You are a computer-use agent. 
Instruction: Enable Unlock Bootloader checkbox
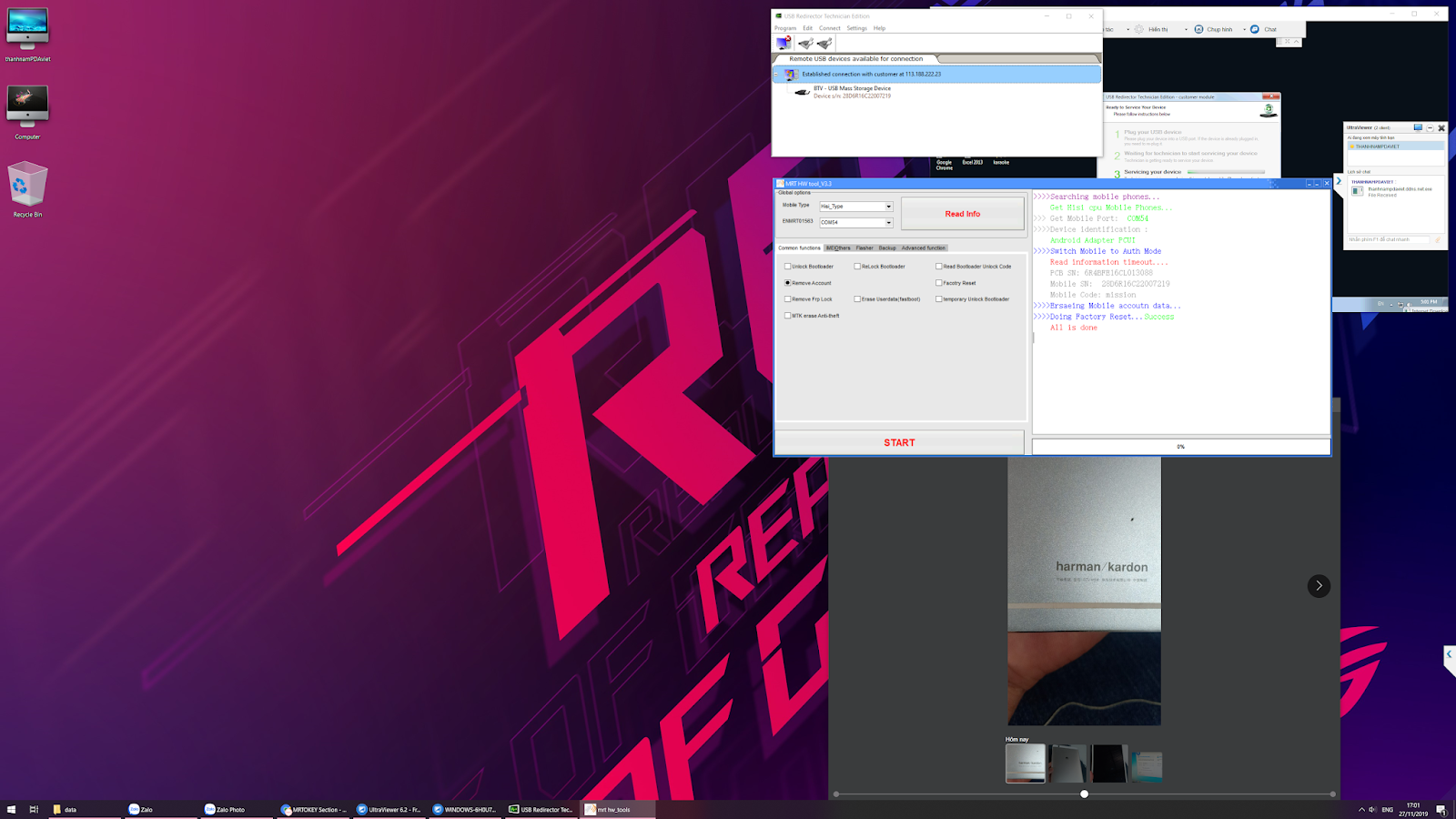click(788, 267)
